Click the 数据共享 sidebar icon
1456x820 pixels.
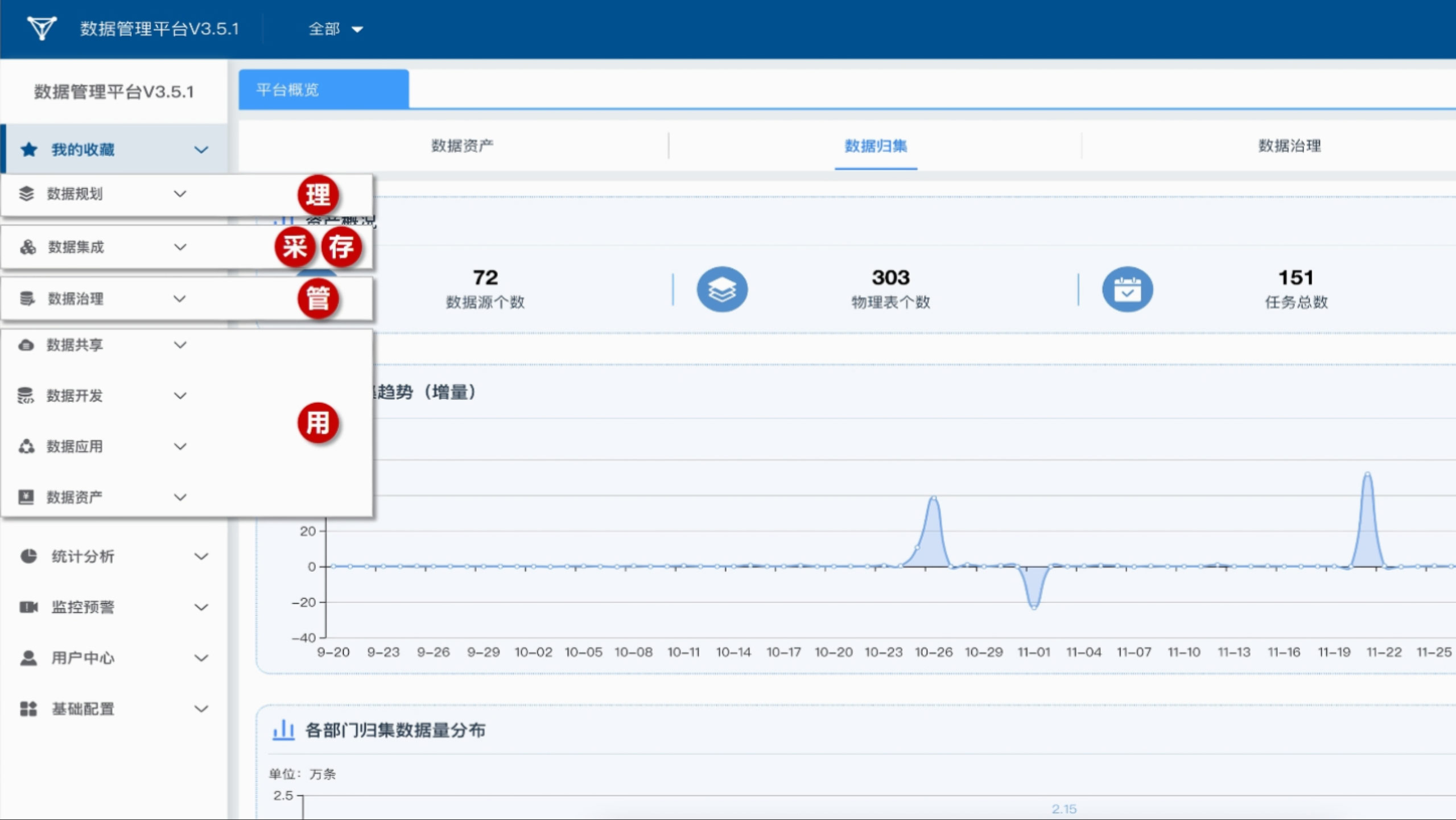tap(26, 345)
